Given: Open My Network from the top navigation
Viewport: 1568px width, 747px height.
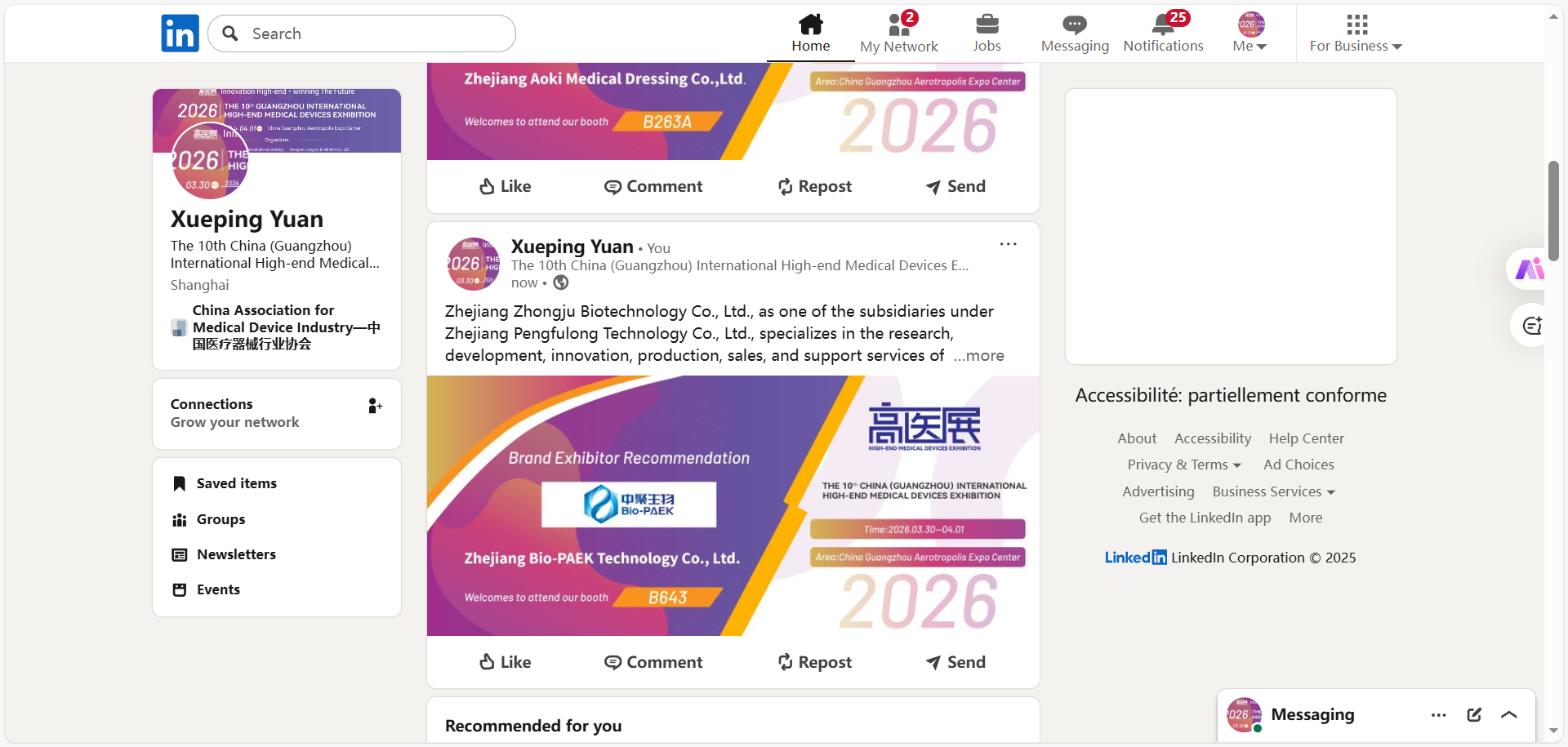Looking at the screenshot, I should tap(898, 33).
